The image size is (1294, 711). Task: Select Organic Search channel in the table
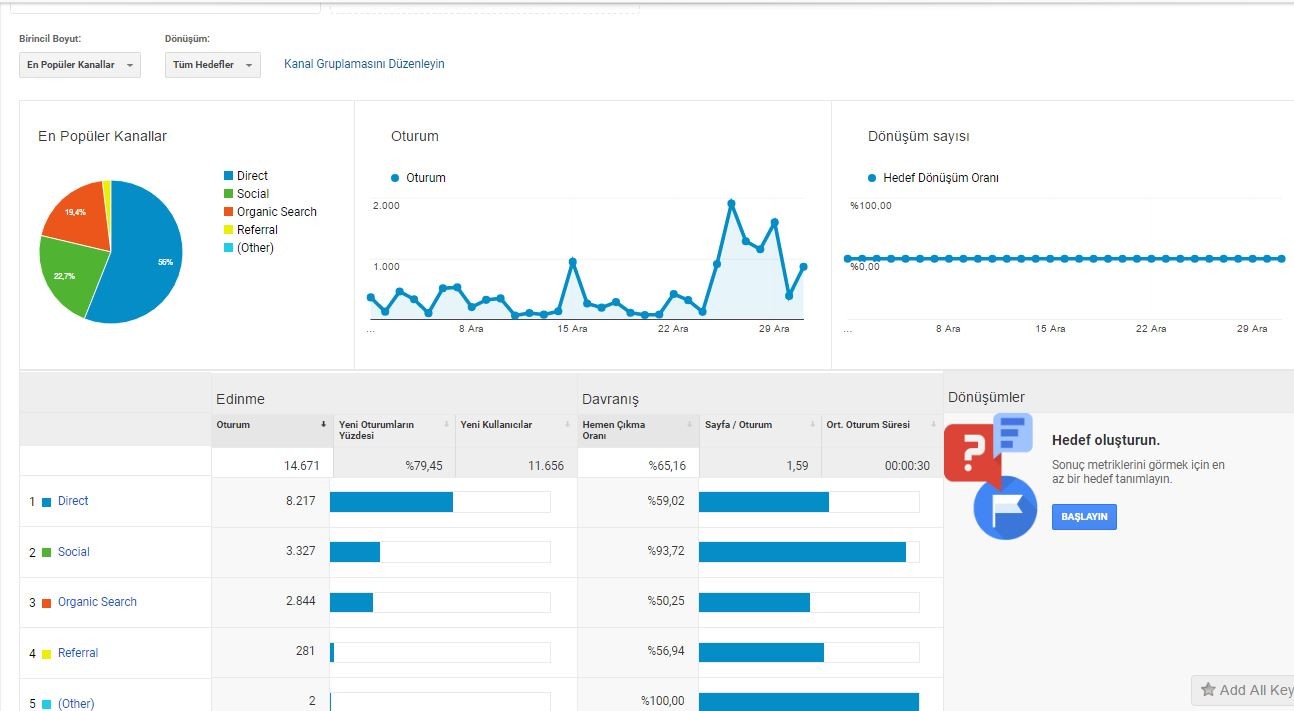[x=97, y=602]
